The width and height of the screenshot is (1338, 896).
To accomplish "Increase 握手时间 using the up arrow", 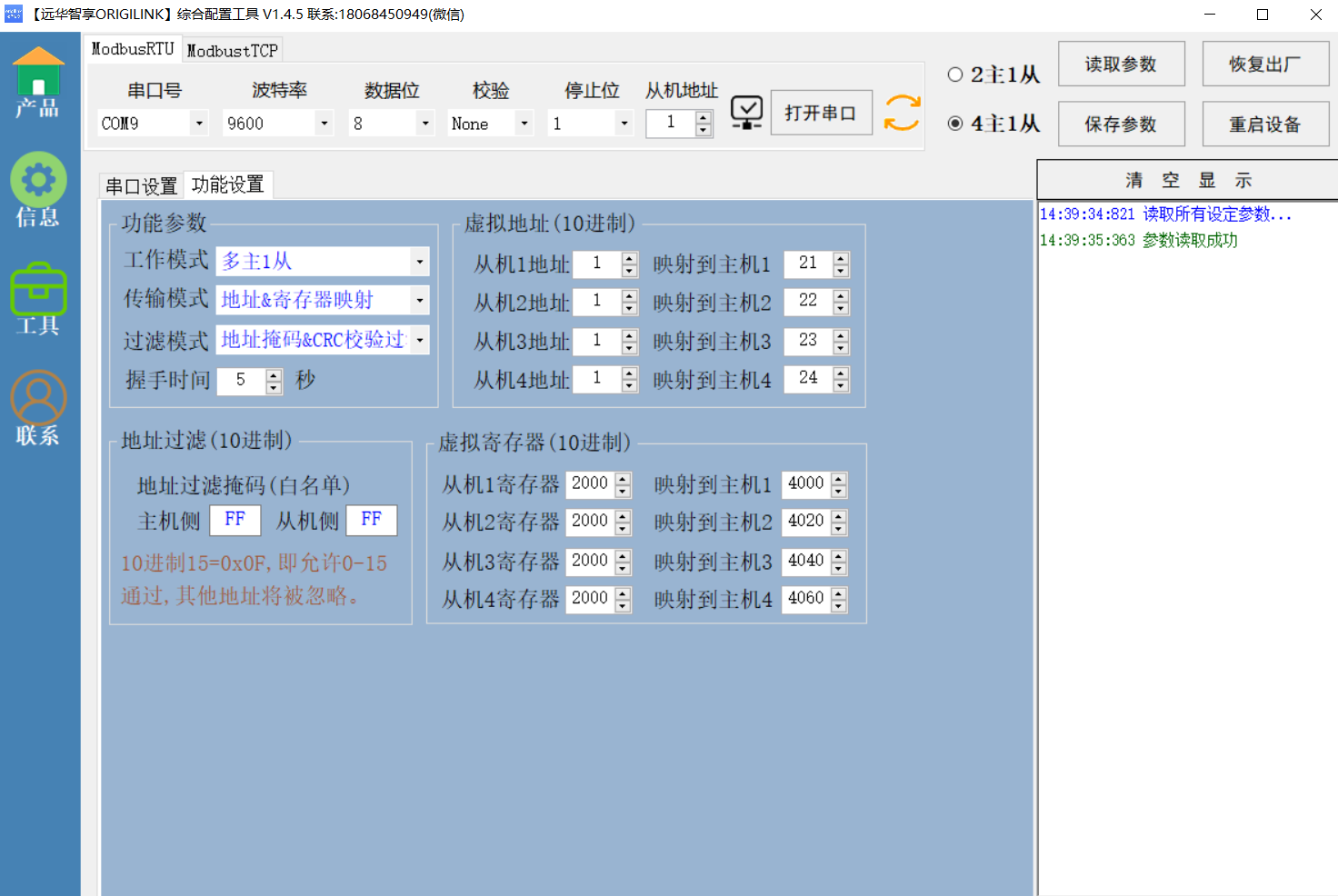I will [274, 374].
